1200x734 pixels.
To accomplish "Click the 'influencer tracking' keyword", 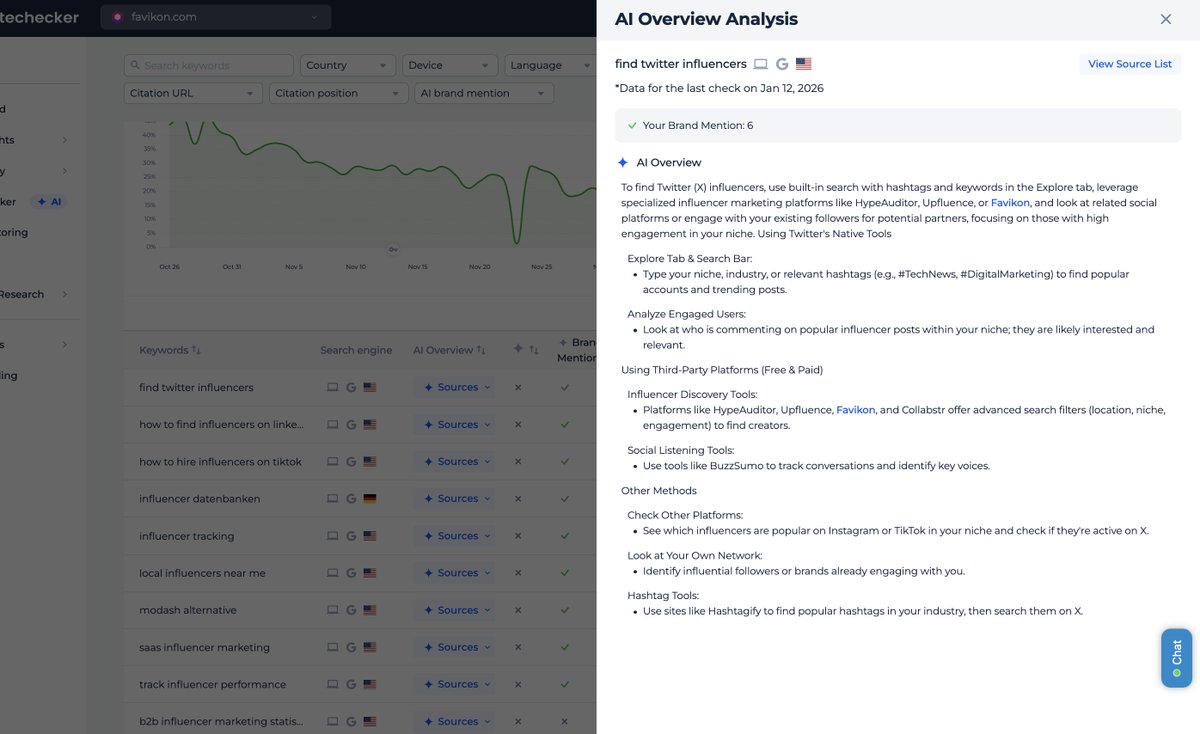I will tap(186, 536).
